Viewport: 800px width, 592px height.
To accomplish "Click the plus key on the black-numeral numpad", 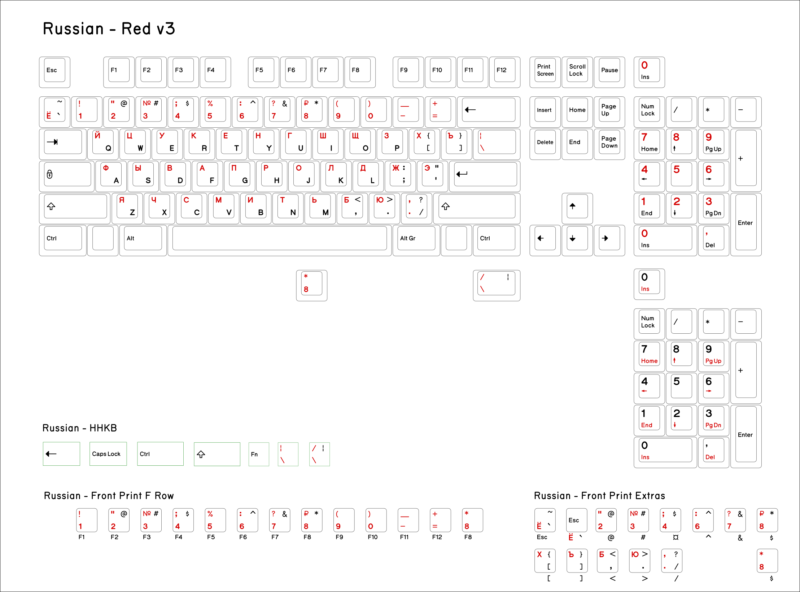I will pyautogui.click(x=745, y=372).
